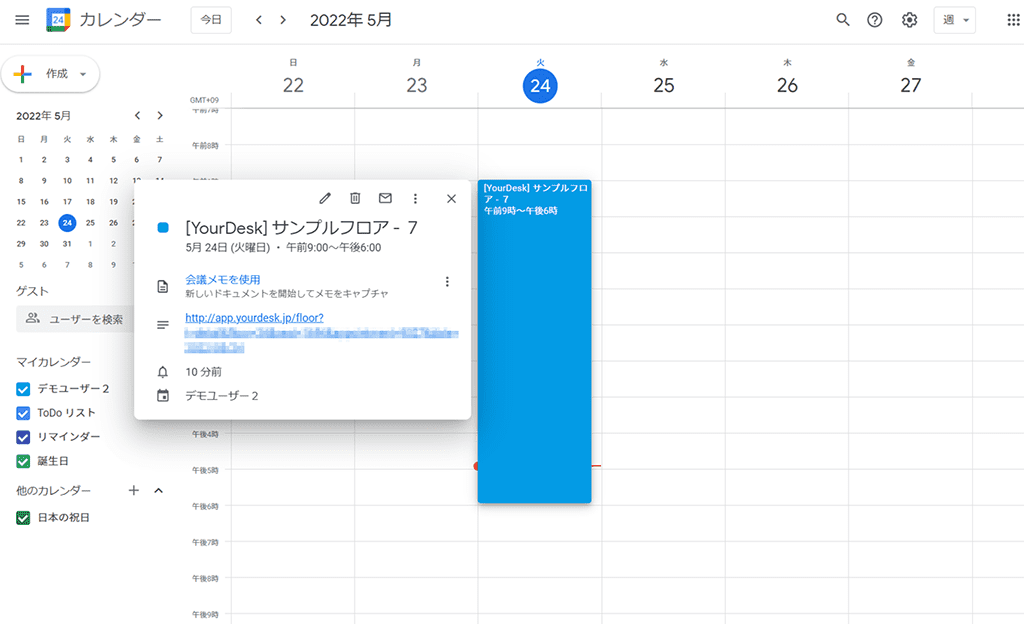1024x624 pixels.
Task: Open the 週 view dropdown
Action: 955,20
